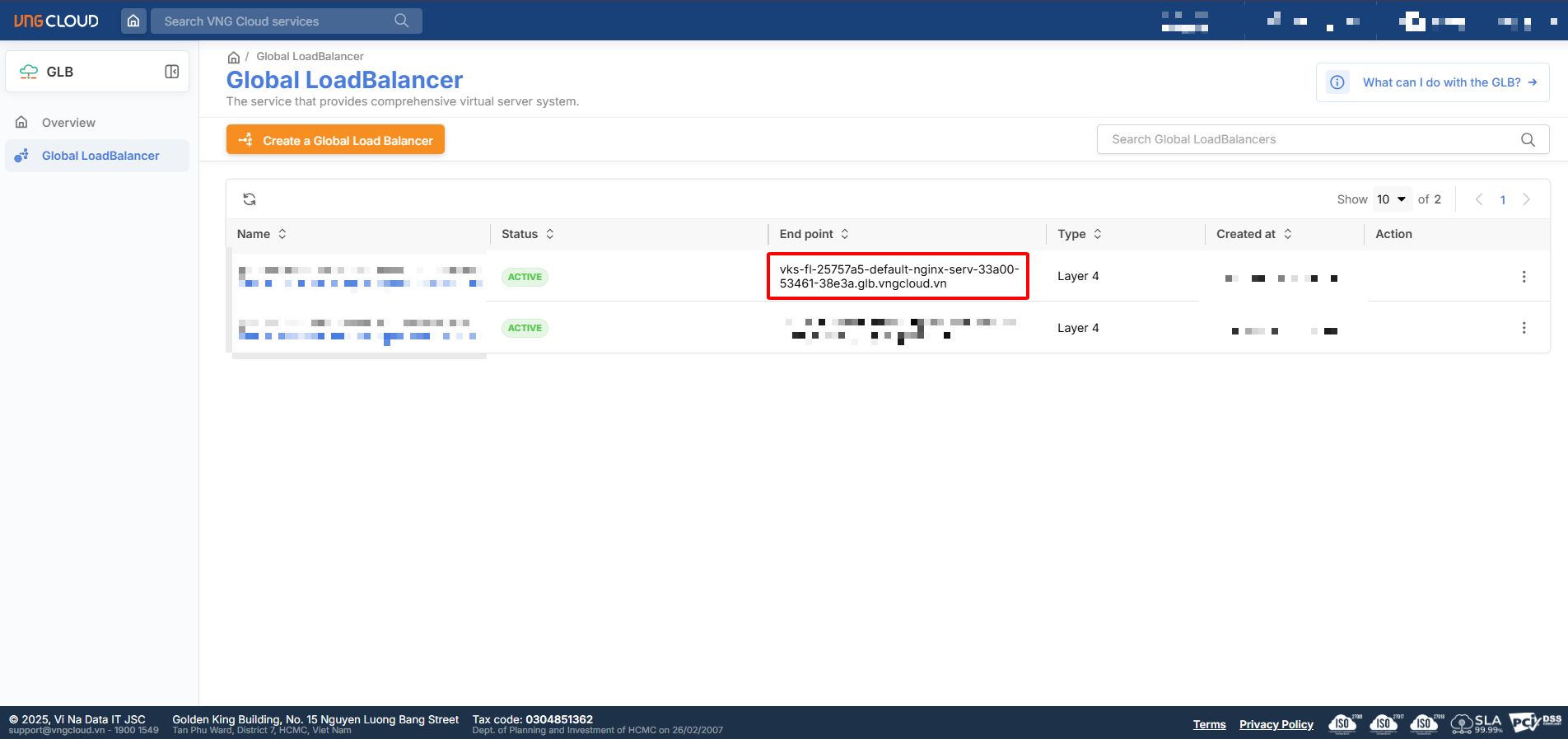Click the refresh icon above the table
The height and width of the screenshot is (739, 1568).
tap(250, 199)
